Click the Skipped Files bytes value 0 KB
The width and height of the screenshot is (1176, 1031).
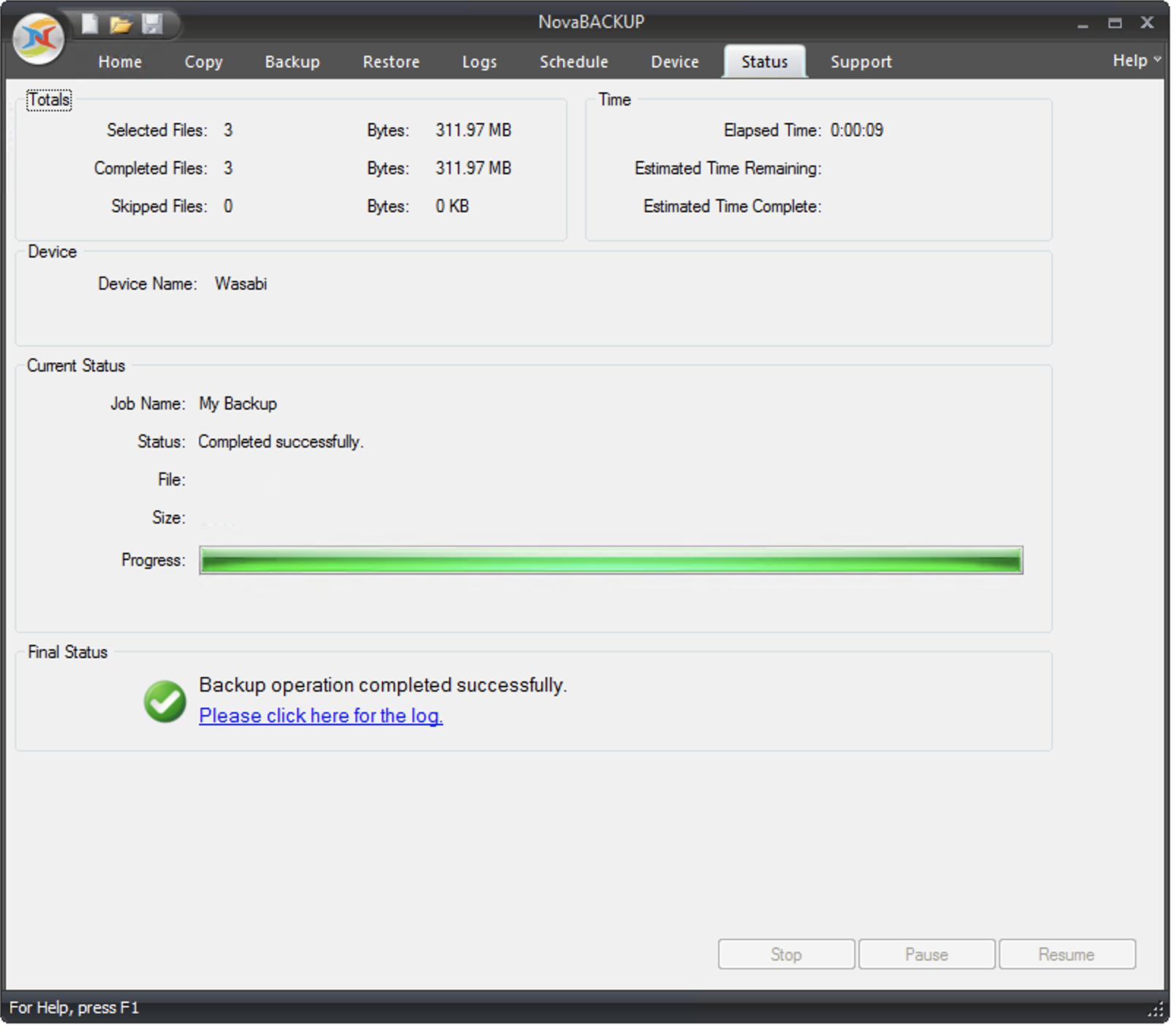[454, 207]
